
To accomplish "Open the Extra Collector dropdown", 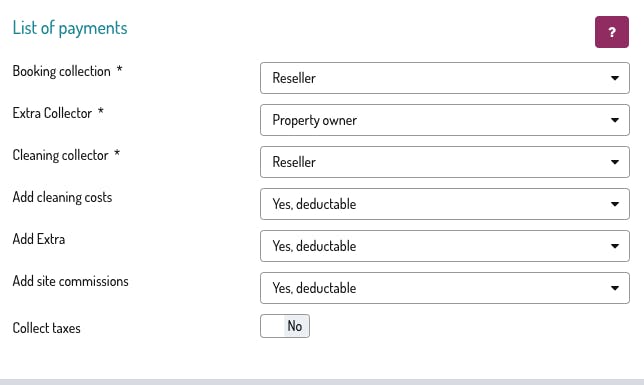I will pos(444,120).
